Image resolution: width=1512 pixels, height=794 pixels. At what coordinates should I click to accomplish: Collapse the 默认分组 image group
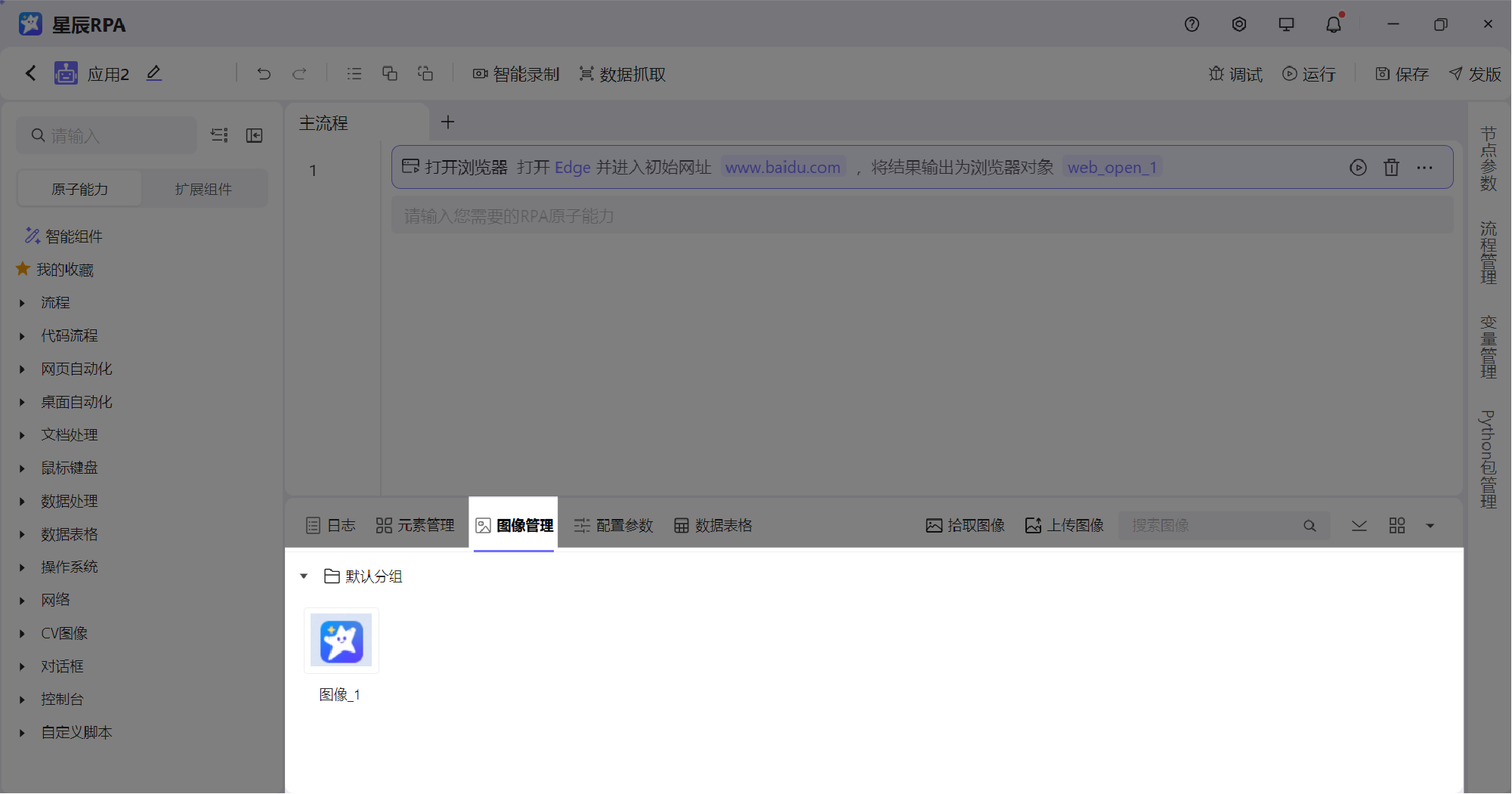(304, 576)
